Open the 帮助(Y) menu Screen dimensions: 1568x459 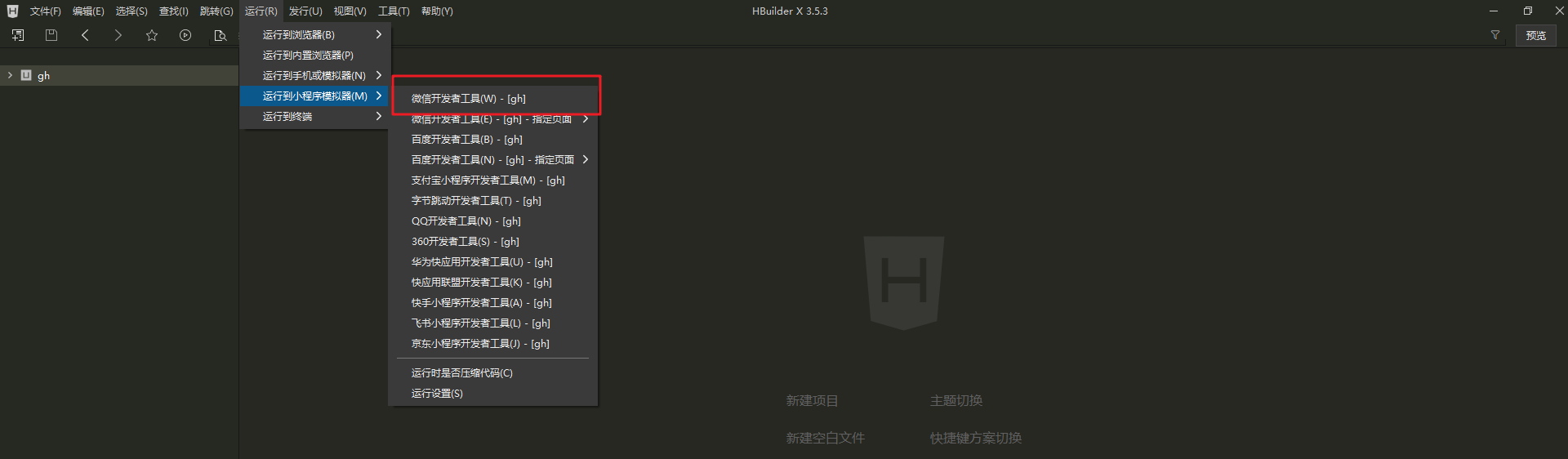pos(437,11)
